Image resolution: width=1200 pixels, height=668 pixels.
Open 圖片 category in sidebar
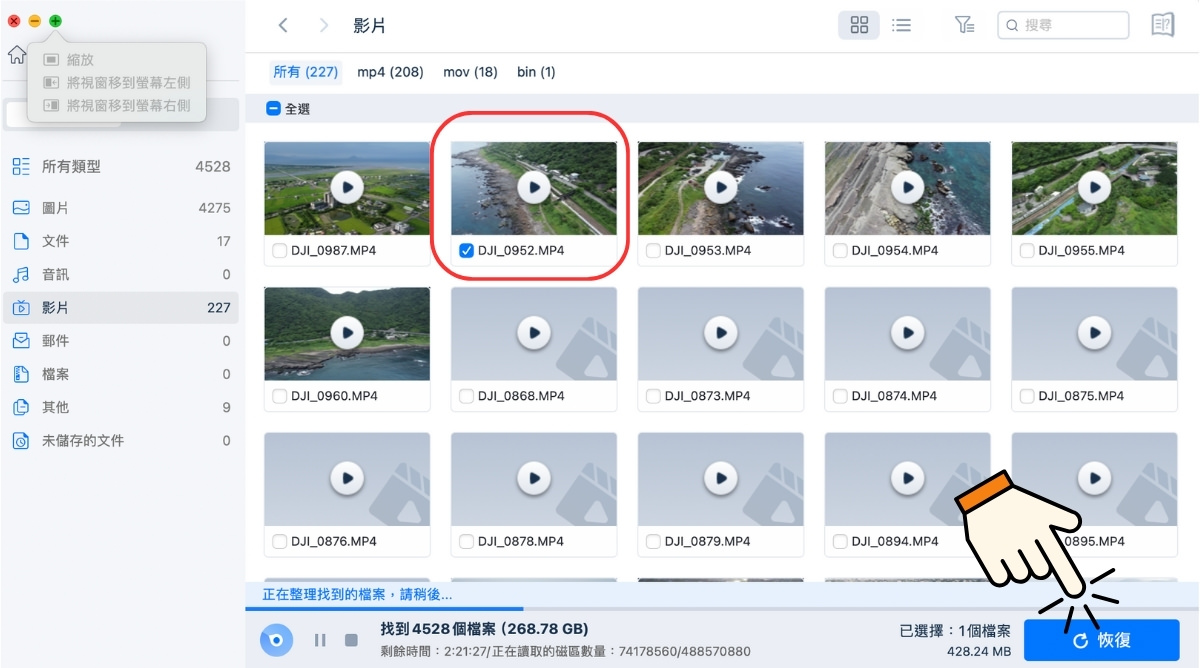coord(121,208)
